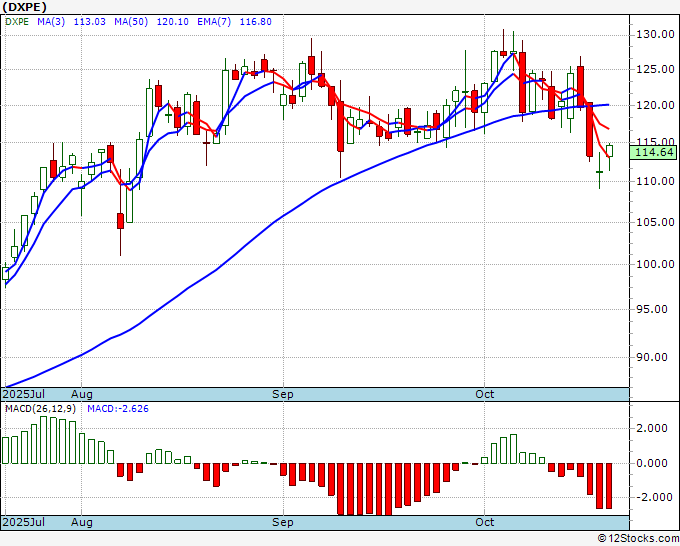Click the 105.00 price axis label
The height and width of the screenshot is (546, 680).
tap(655, 222)
